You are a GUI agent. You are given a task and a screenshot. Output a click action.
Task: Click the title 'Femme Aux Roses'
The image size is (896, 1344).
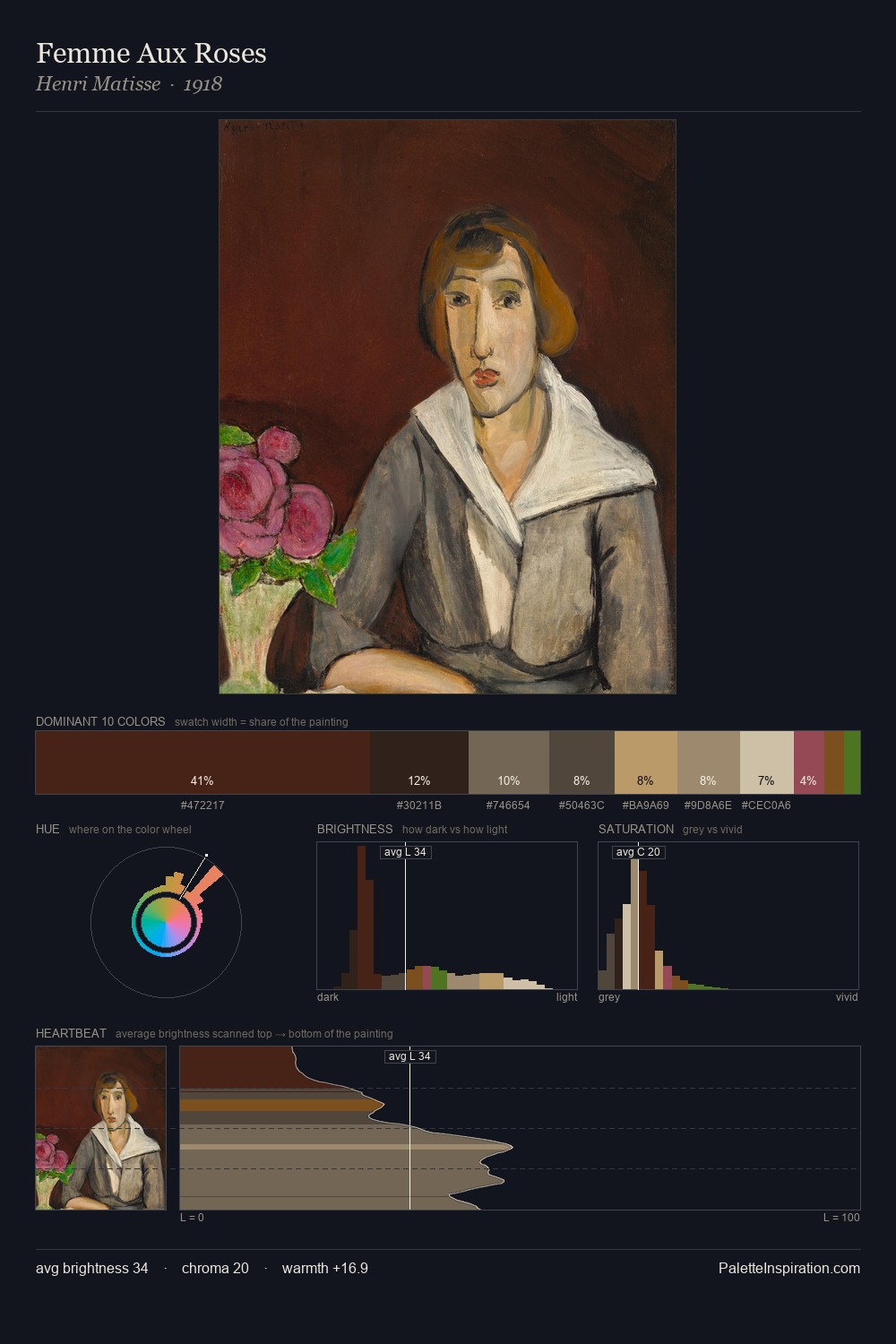tap(151, 53)
